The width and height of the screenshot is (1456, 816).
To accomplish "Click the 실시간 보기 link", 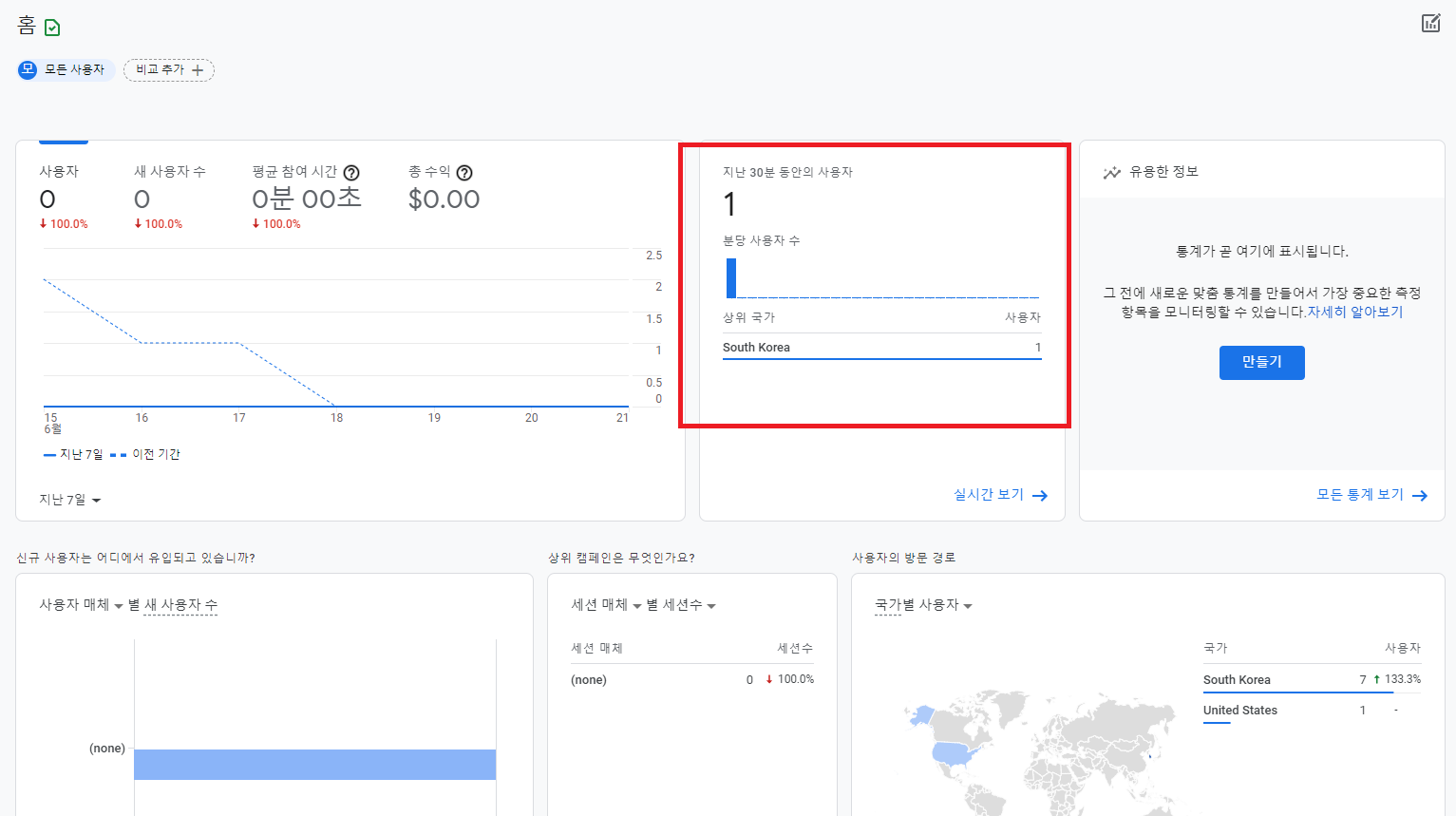I will [x=989, y=495].
